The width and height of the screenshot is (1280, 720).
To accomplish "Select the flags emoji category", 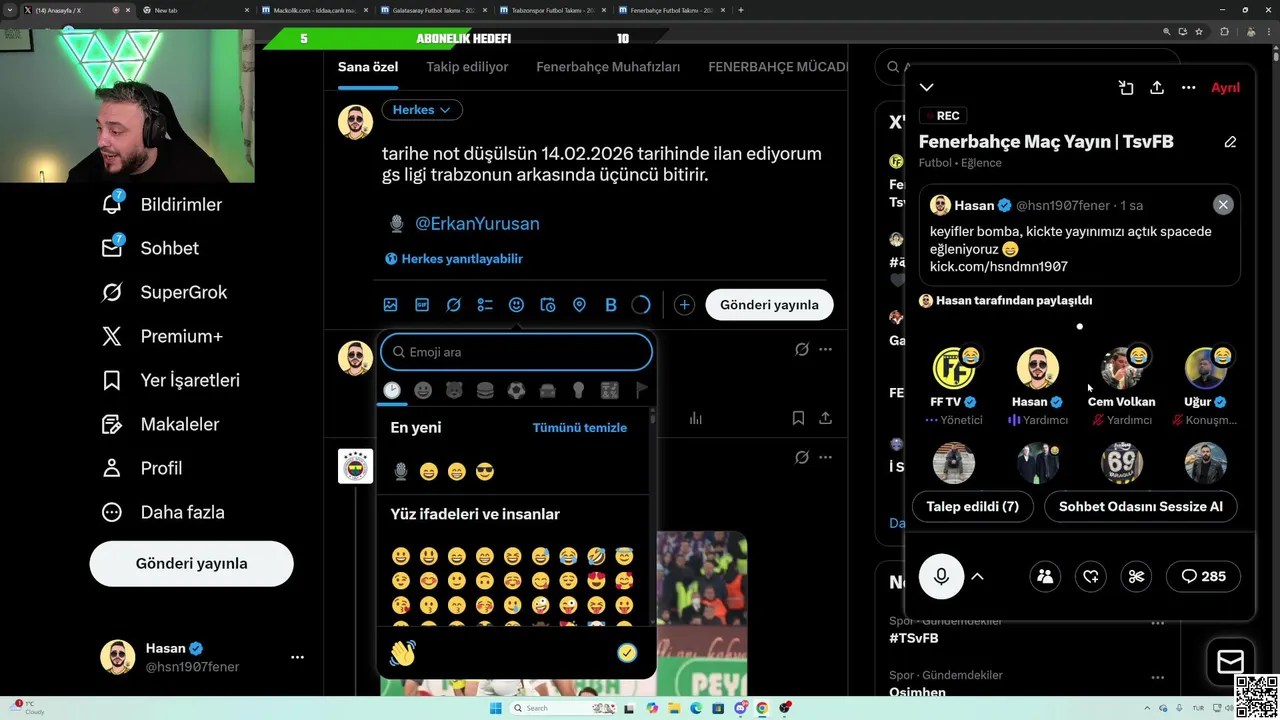I will (641, 390).
